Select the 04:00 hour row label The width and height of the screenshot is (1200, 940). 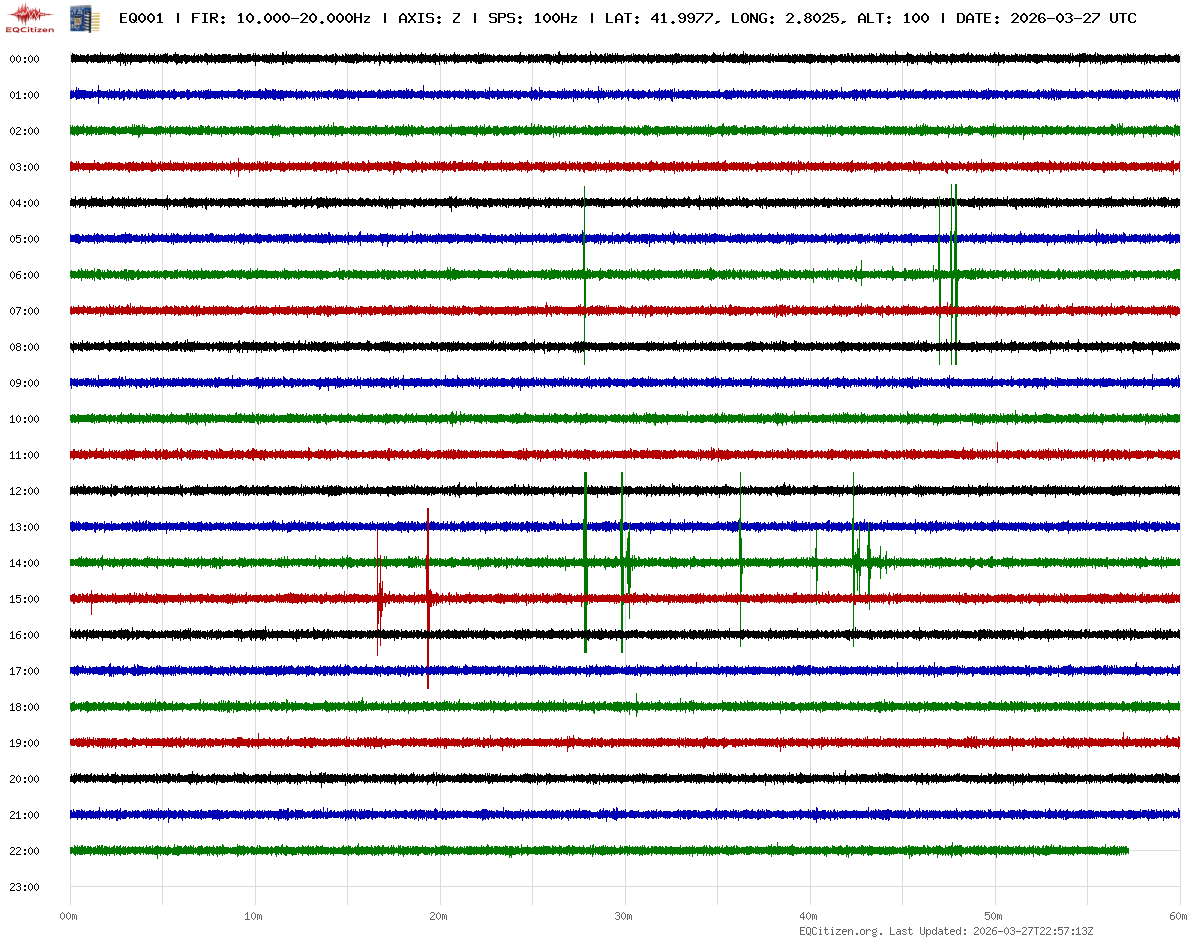[24, 203]
